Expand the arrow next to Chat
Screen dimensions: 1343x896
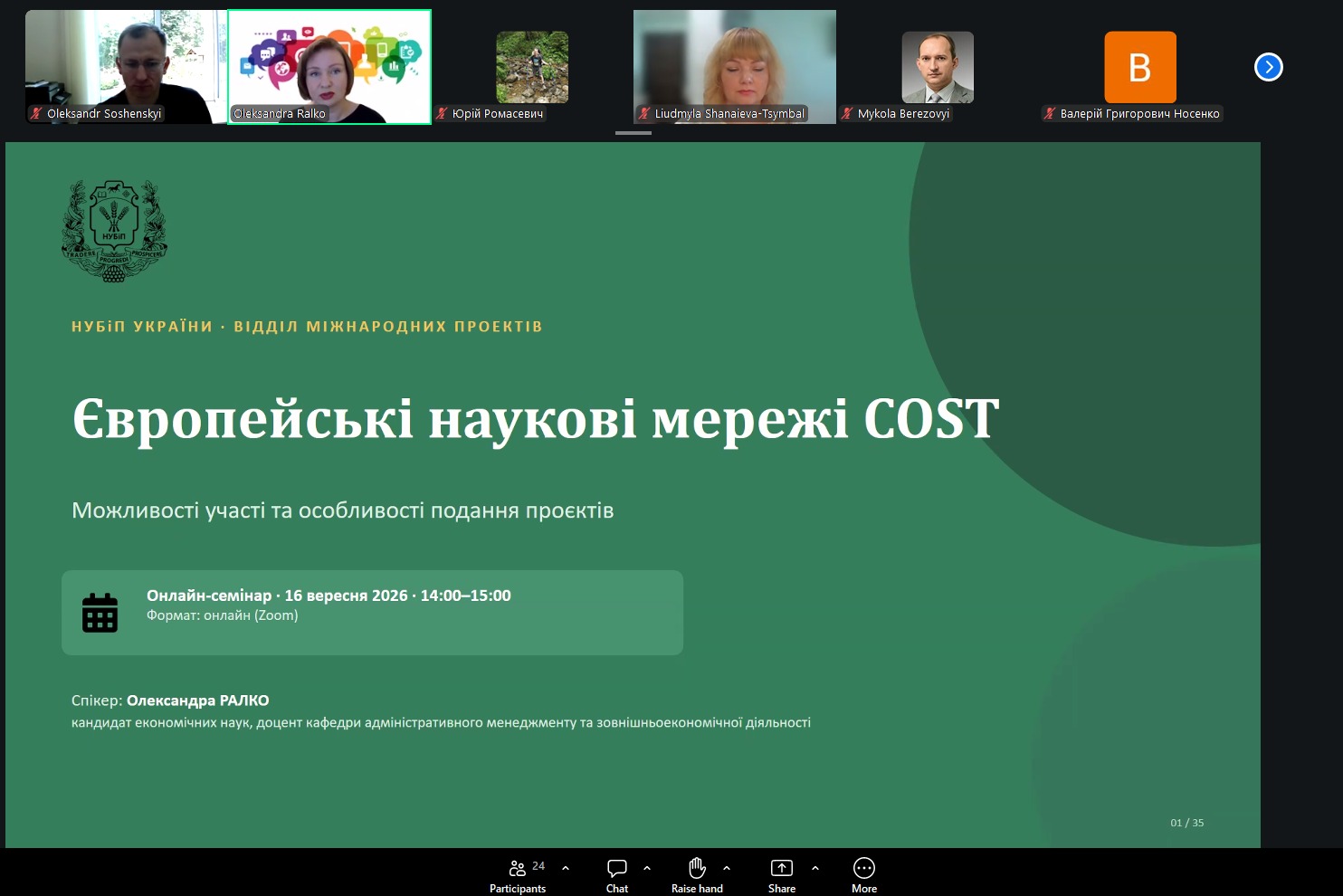pos(647,868)
